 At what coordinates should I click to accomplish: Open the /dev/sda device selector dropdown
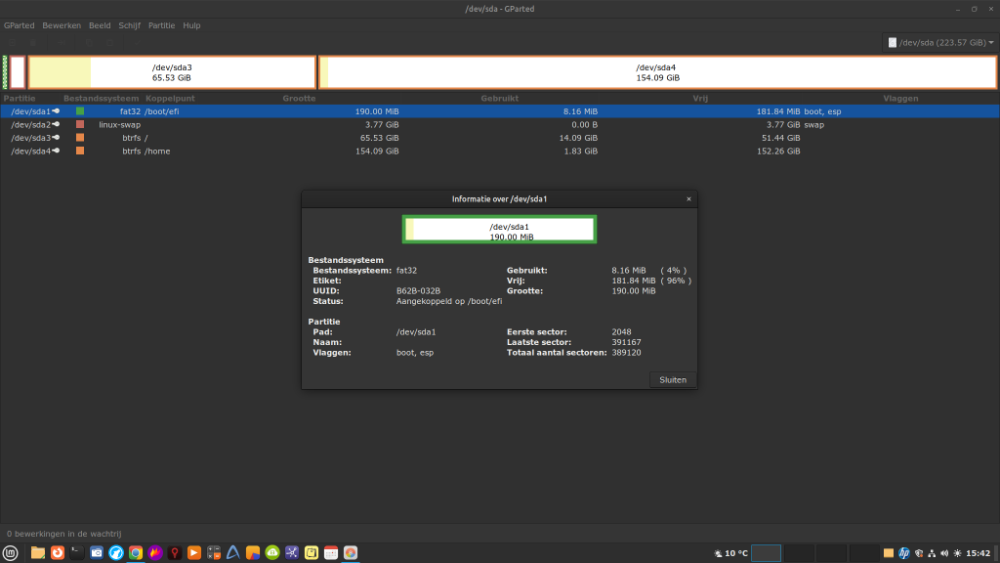pos(941,43)
